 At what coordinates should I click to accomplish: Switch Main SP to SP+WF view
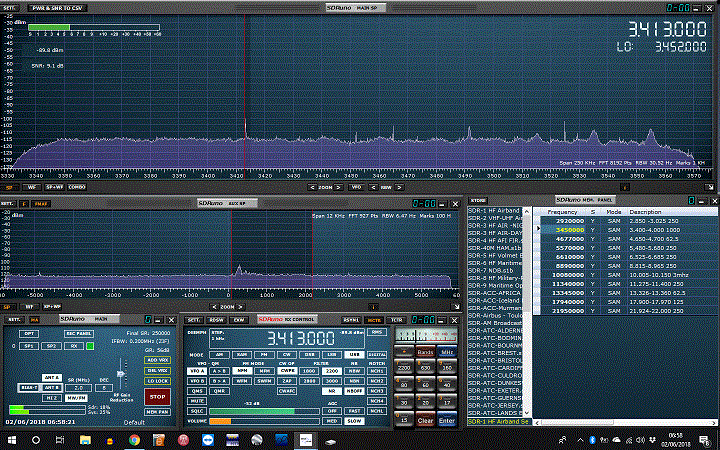(x=54, y=187)
